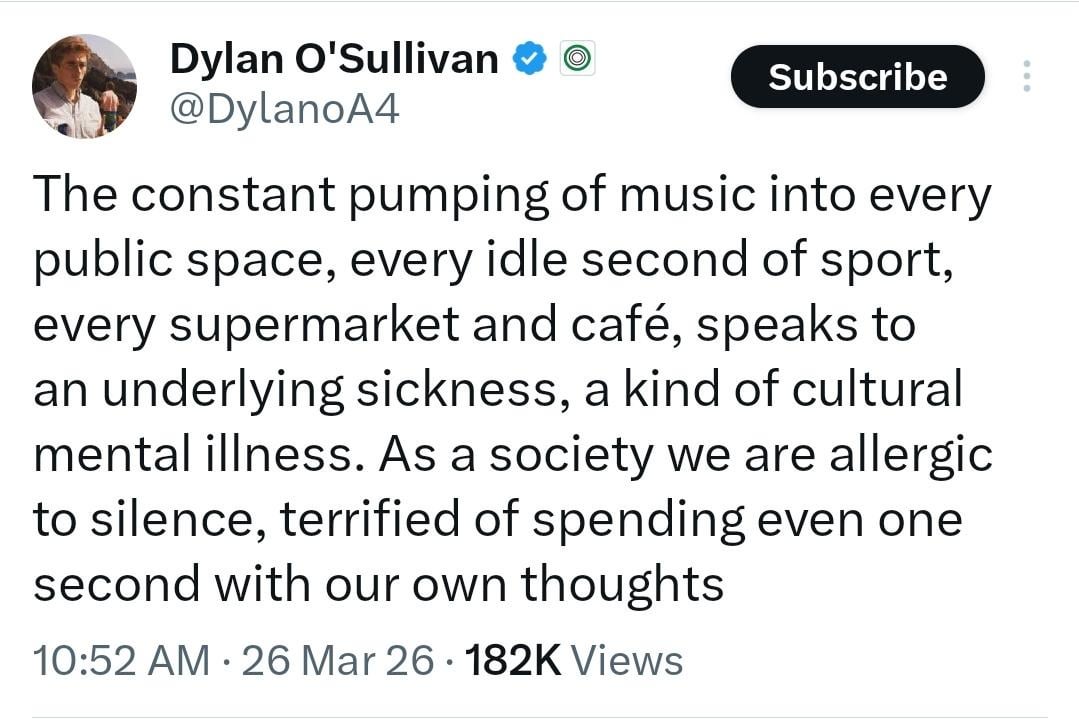Click the blue verified checkmark badge
1079x719 pixels.
(529, 60)
